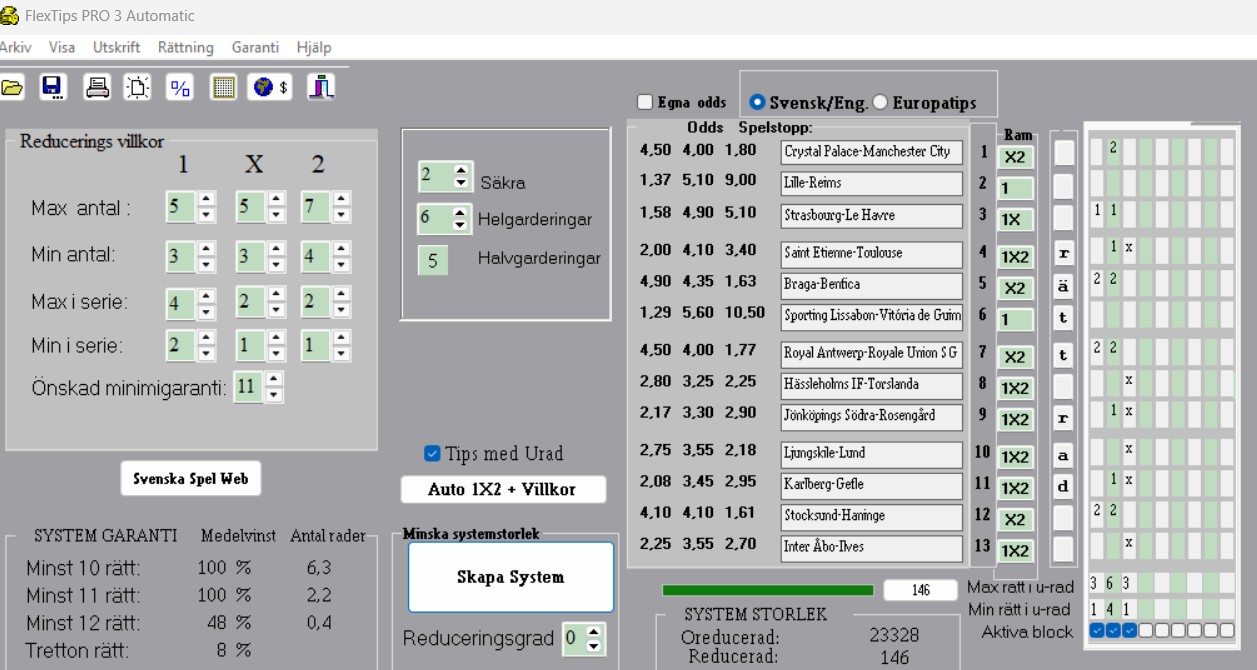Open the Rättning menu
This screenshot has height=670, width=1257.
pyautogui.click(x=185, y=47)
